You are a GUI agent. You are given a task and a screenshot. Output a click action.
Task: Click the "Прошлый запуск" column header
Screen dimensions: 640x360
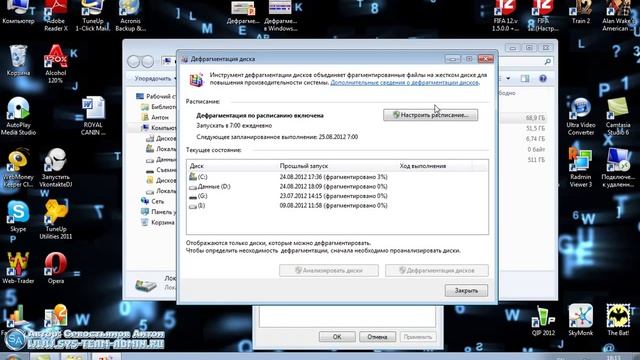coord(304,166)
